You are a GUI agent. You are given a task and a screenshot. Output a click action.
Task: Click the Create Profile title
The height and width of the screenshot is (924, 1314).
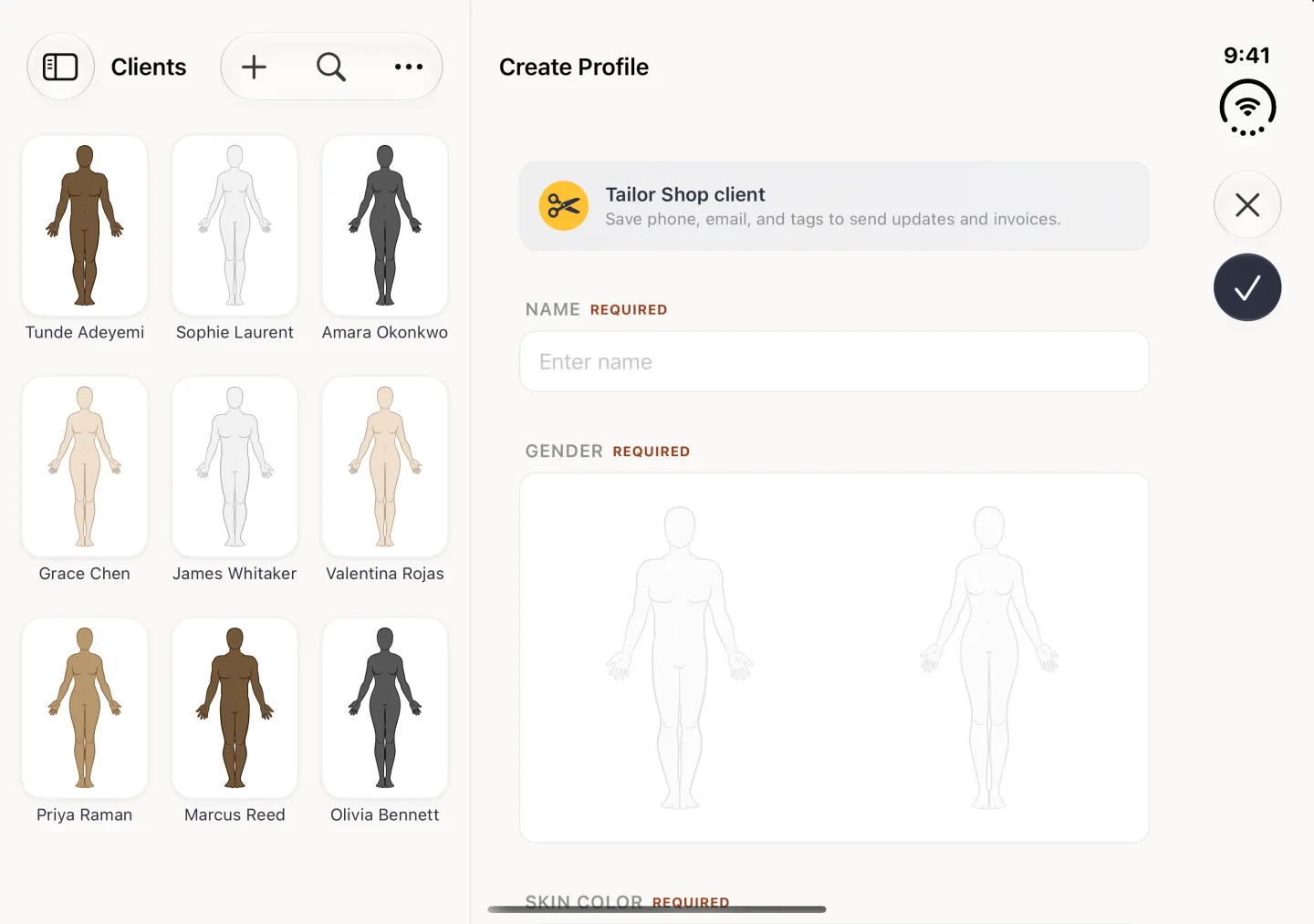click(574, 67)
